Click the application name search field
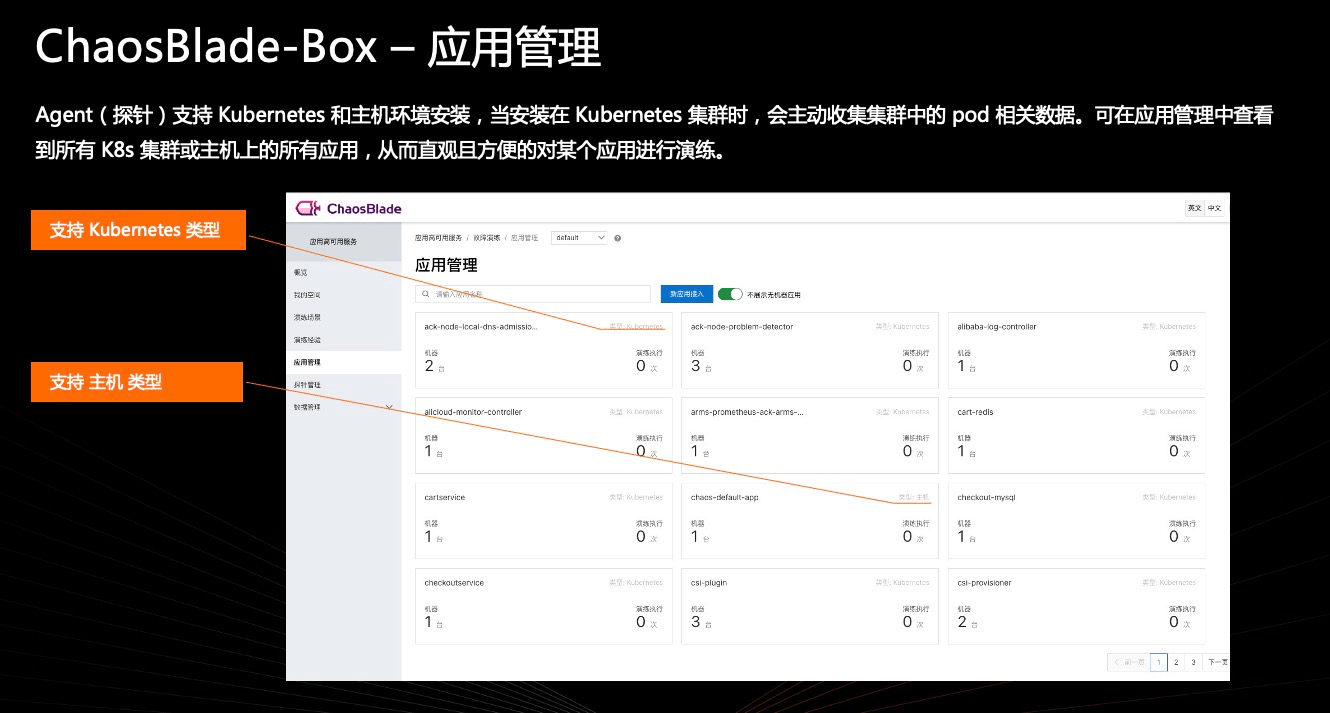The image size is (1330, 713). [540, 294]
